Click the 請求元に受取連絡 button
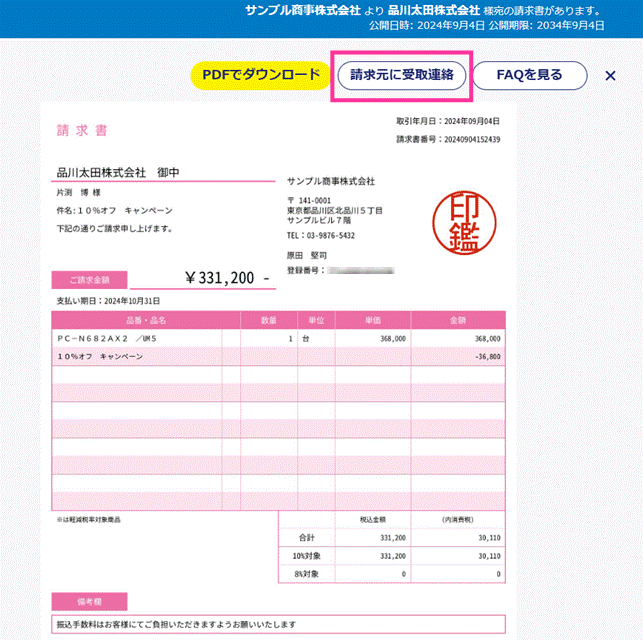Image resolution: width=643 pixels, height=640 pixels. (x=401, y=75)
